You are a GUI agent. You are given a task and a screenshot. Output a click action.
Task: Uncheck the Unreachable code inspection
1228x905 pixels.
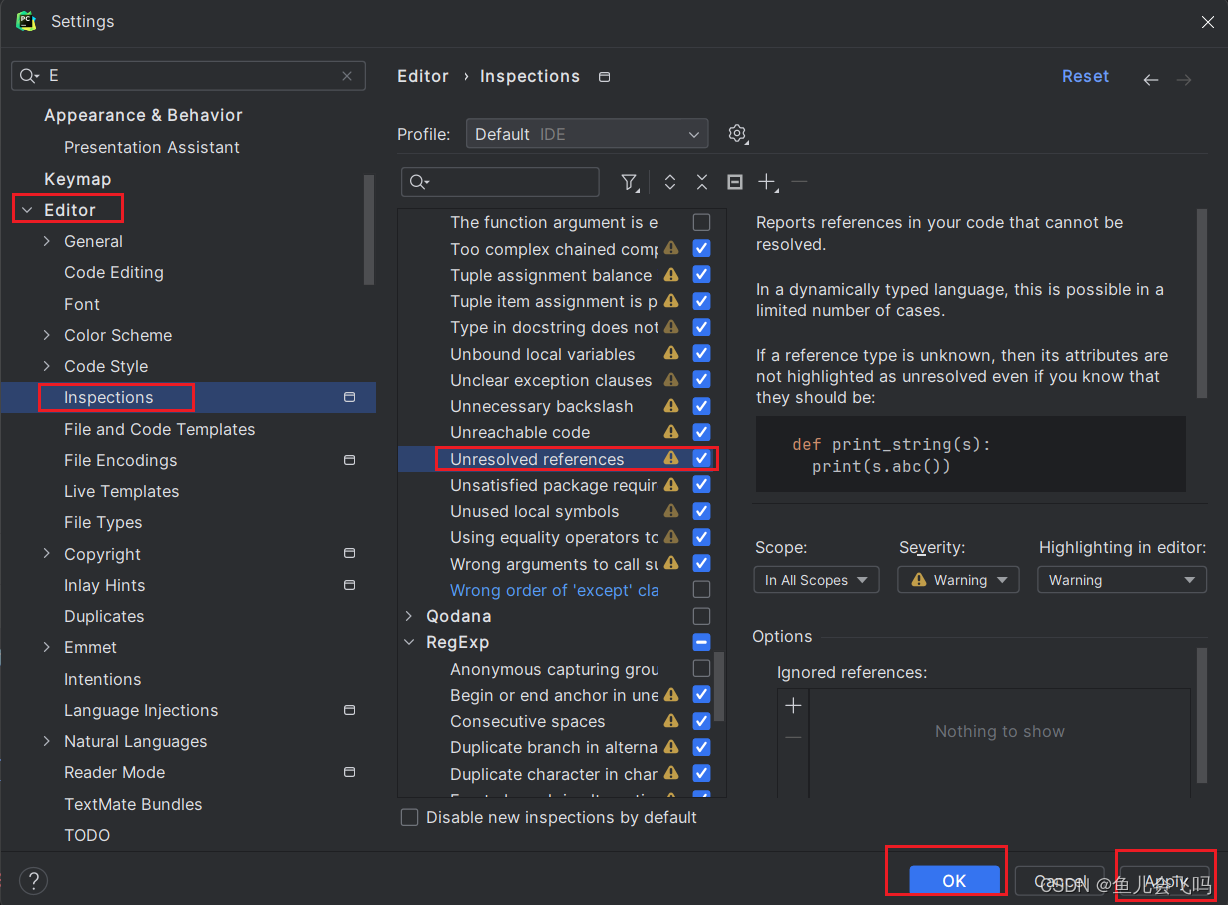[702, 432]
